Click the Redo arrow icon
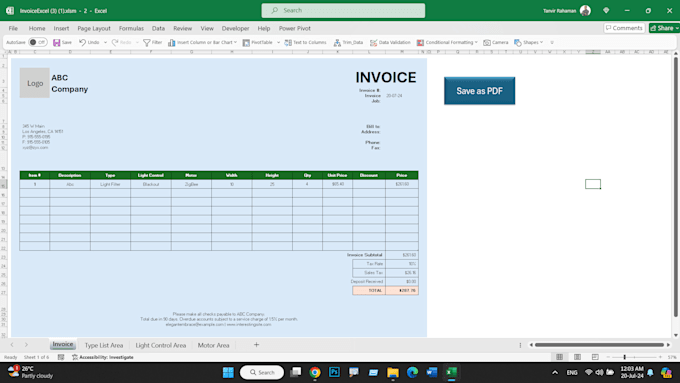 coord(115,43)
